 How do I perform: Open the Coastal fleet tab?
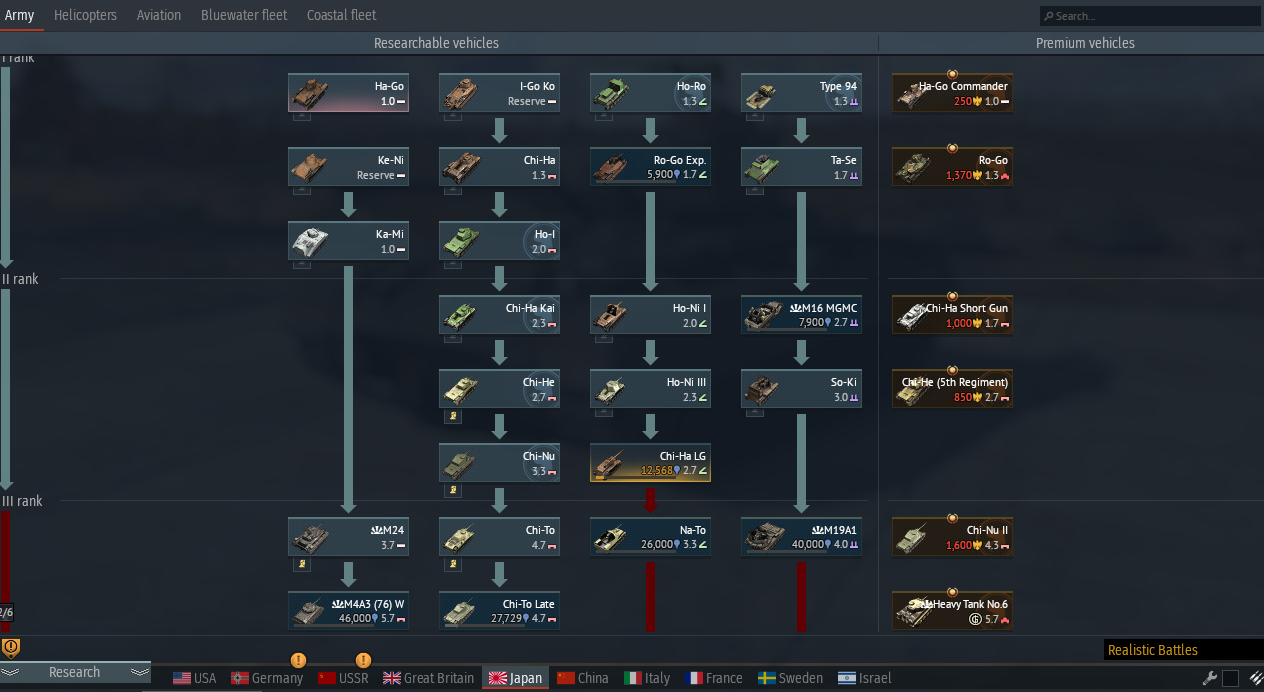click(x=342, y=15)
